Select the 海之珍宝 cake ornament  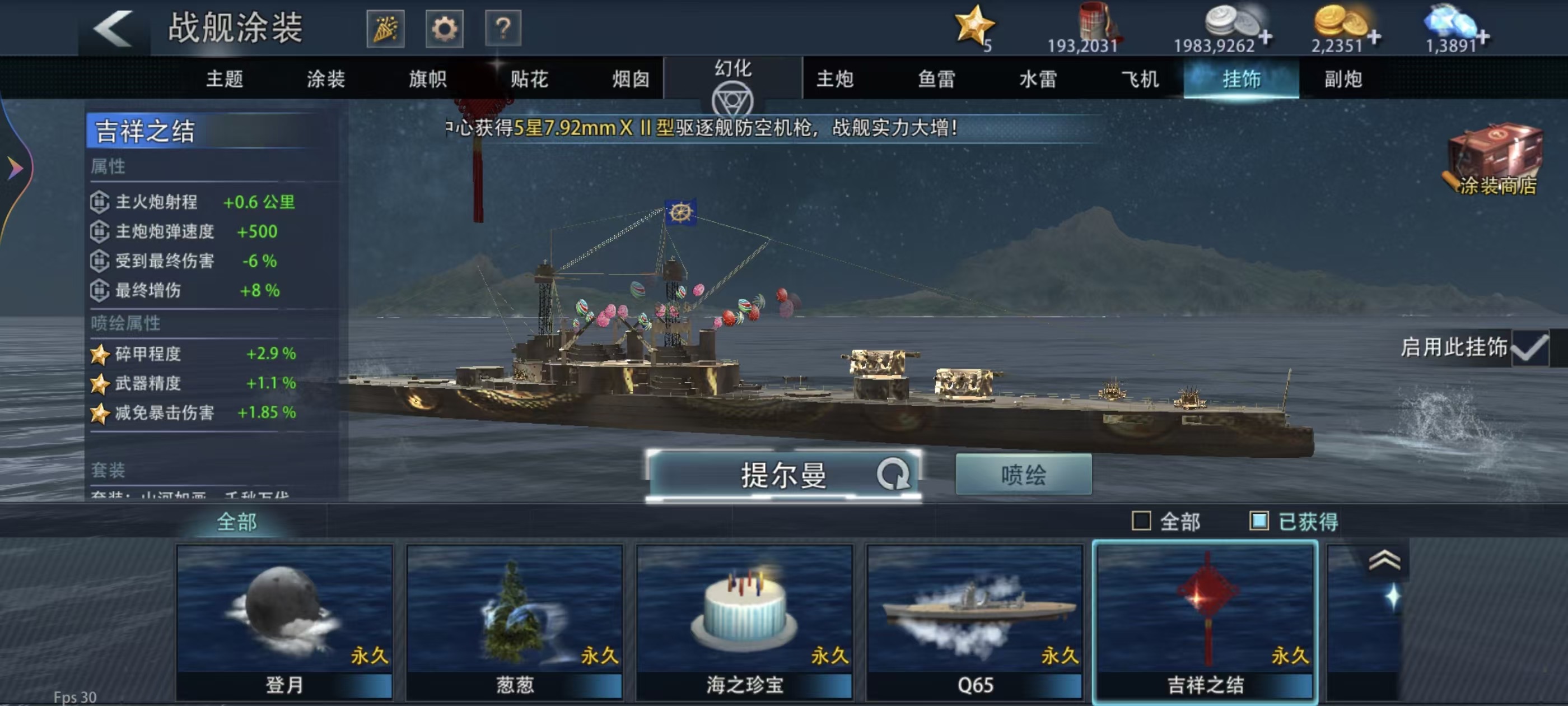[x=744, y=622]
